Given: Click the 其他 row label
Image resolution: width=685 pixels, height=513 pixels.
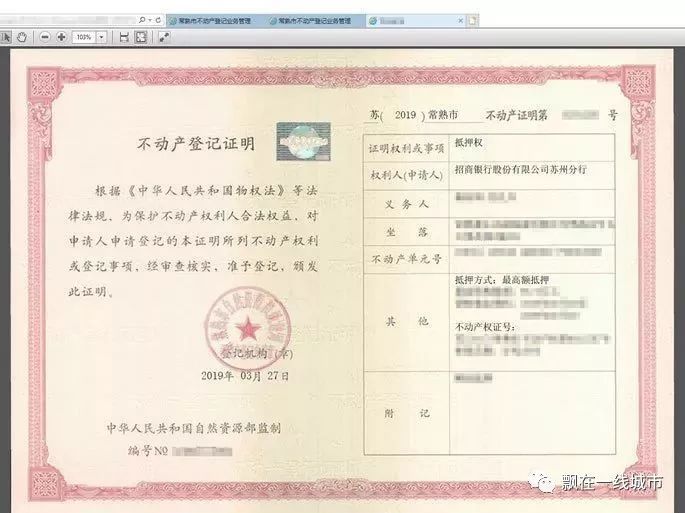Looking at the screenshot, I should click(407, 322).
